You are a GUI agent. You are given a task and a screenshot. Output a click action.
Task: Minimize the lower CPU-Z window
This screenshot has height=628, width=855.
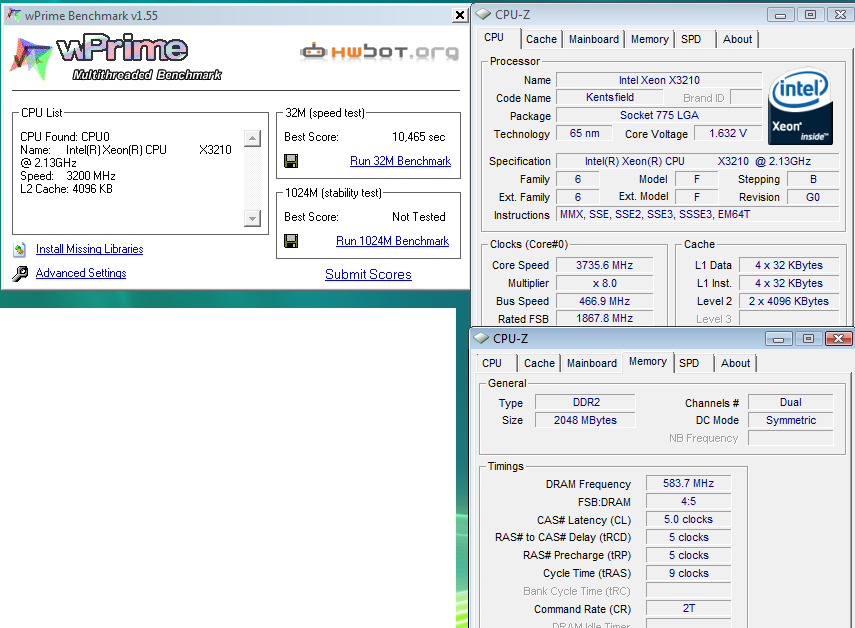click(778, 339)
